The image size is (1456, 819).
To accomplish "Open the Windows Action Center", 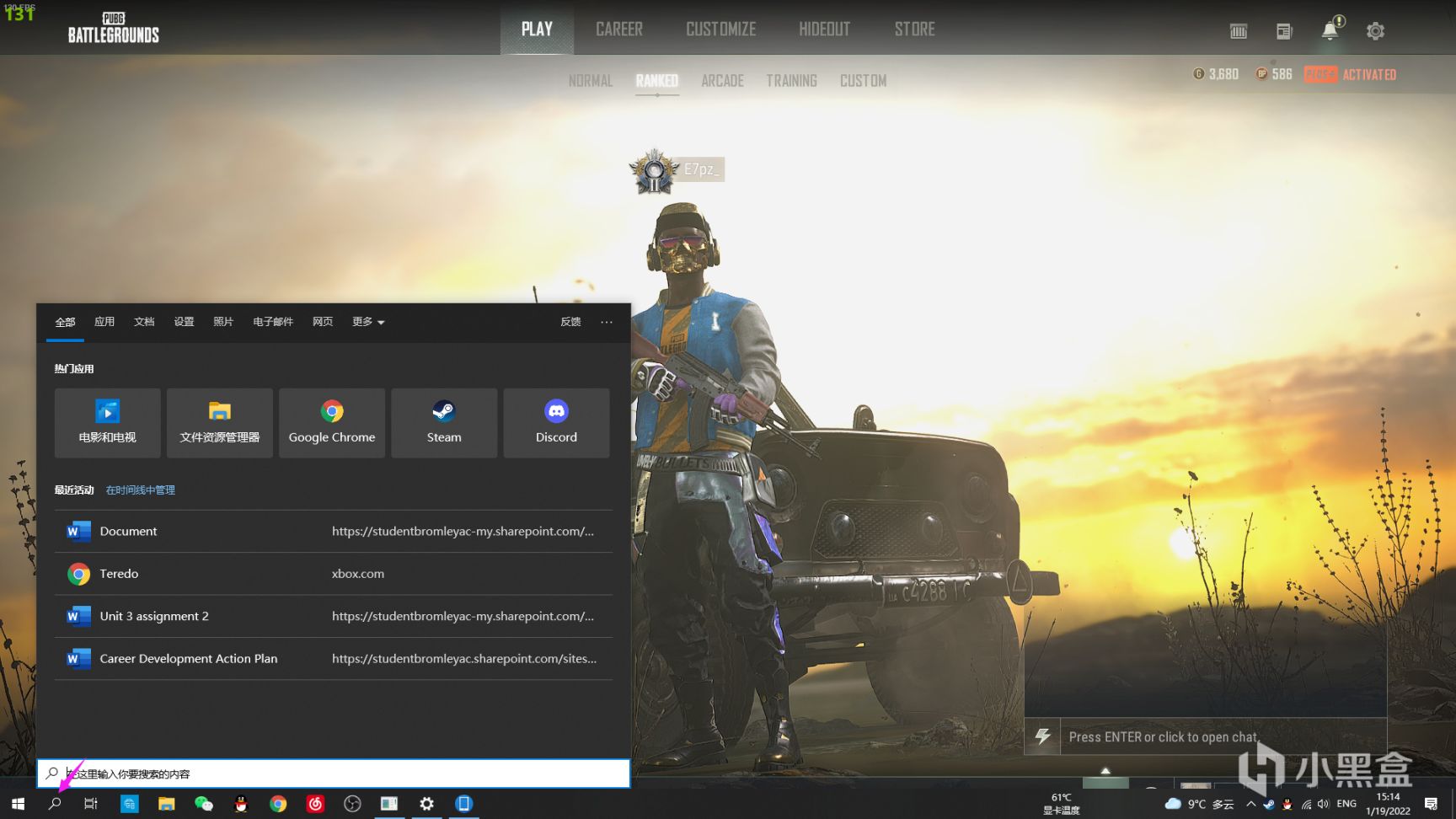I will pyautogui.click(x=1431, y=804).
